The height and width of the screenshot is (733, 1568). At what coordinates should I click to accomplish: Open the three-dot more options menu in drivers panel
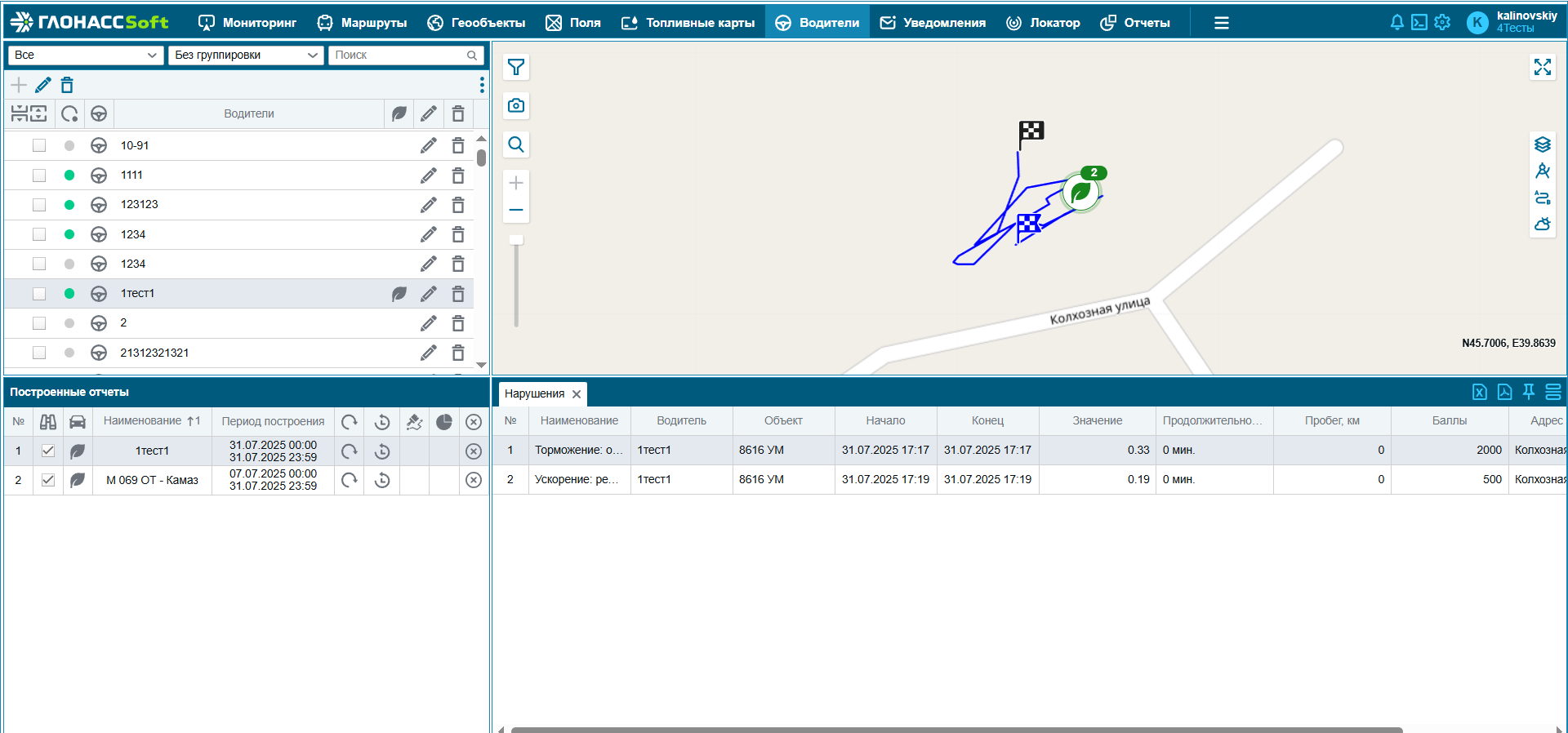click(482, 85)
